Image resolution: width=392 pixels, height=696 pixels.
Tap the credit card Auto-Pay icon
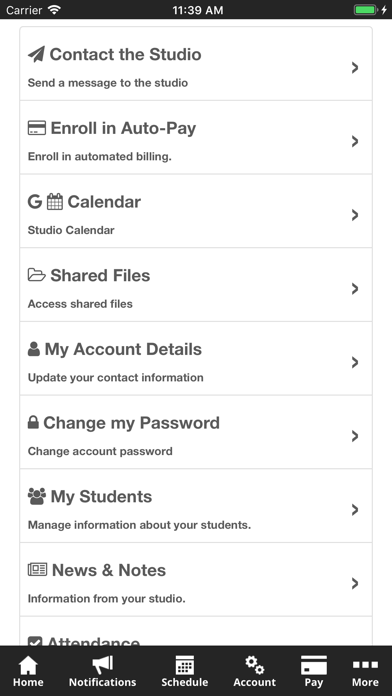pos(37,128)
